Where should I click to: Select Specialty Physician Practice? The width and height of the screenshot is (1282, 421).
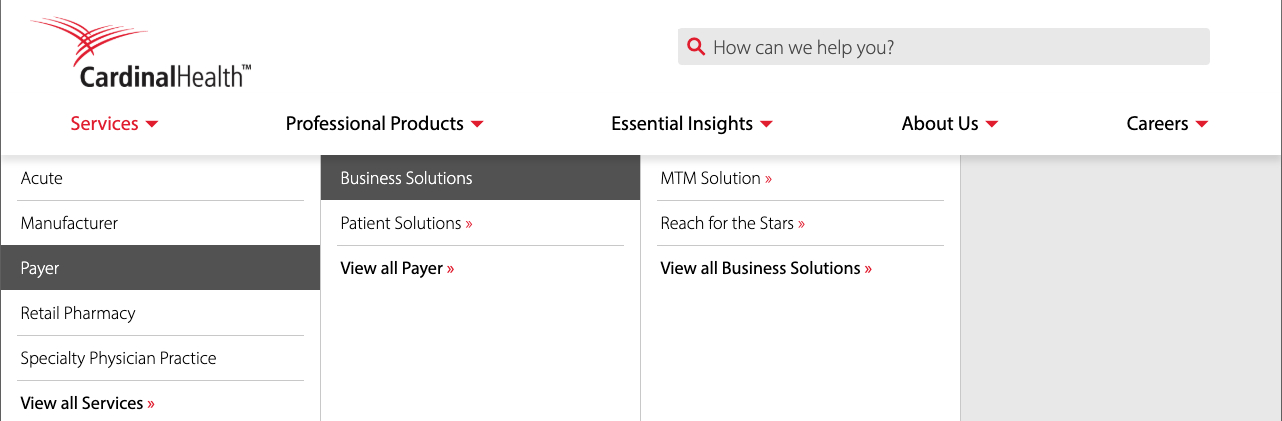[118, 358]
